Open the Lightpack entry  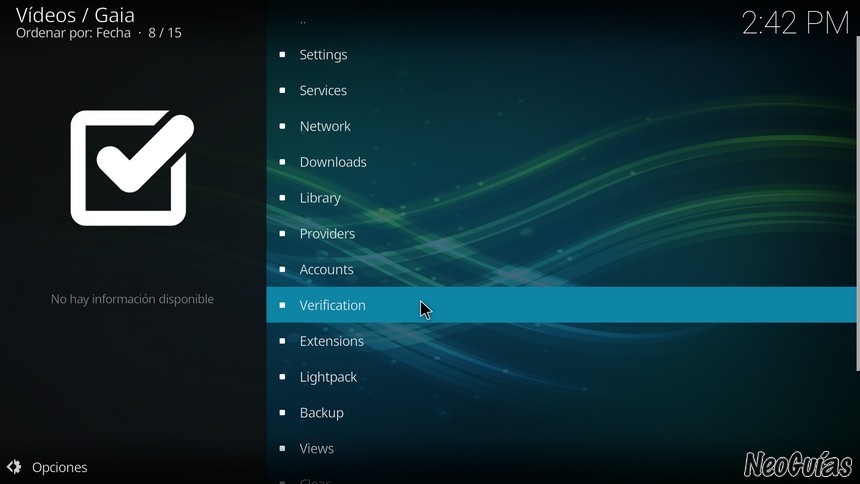pos(561,377)
